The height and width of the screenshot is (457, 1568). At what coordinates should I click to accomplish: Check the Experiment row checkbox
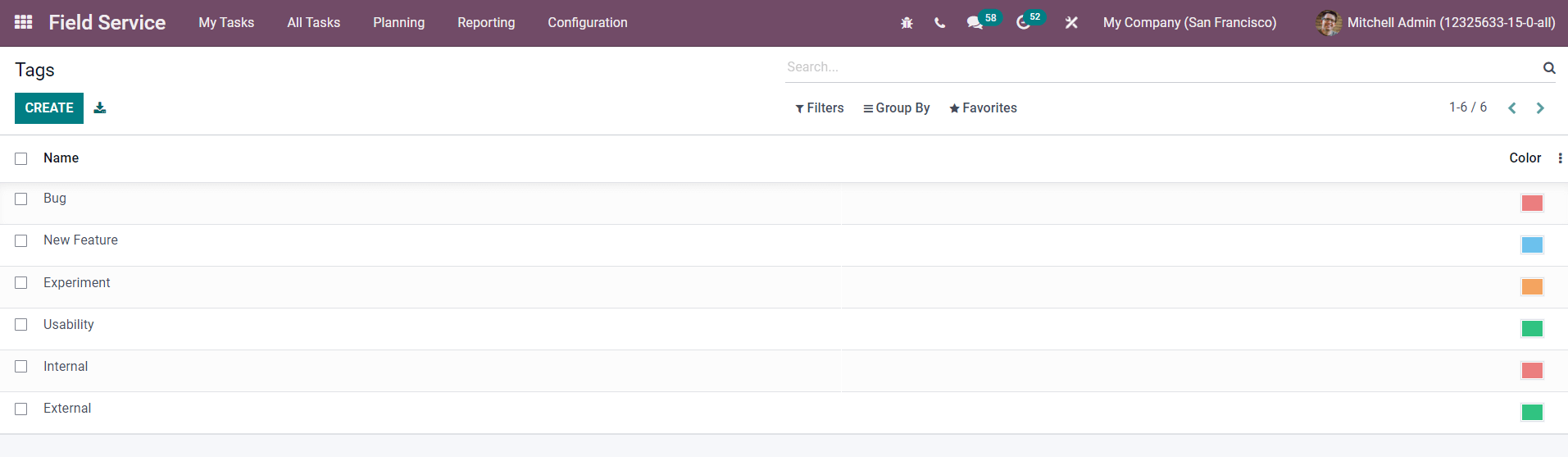click(x=21, y=283)
